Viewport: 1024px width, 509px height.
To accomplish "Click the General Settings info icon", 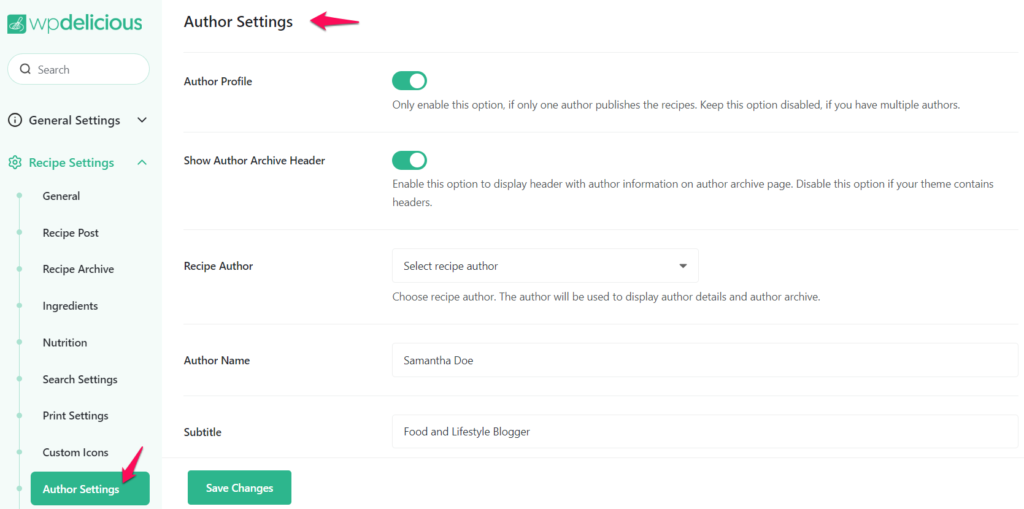I will pyautogui.click(x=14, y=120).
